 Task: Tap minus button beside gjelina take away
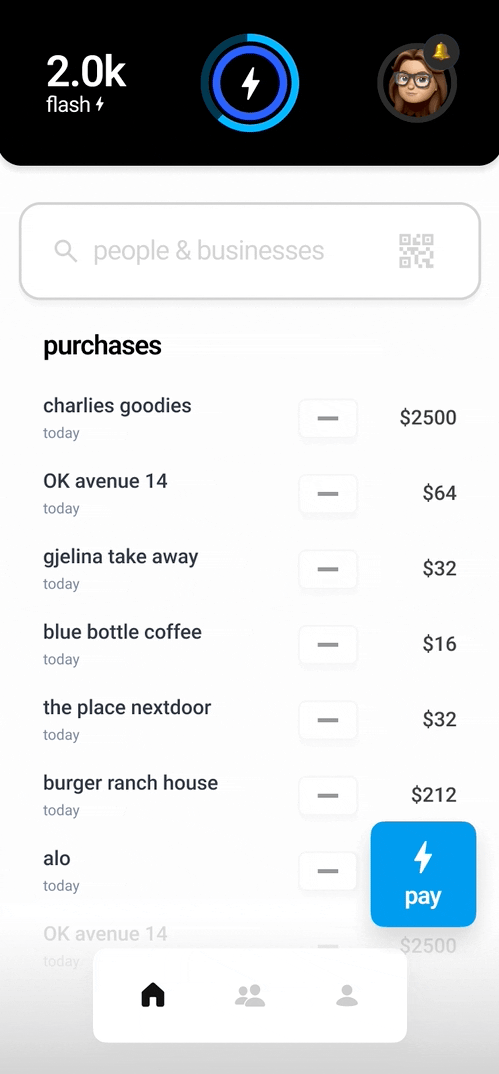coord(328,569)
